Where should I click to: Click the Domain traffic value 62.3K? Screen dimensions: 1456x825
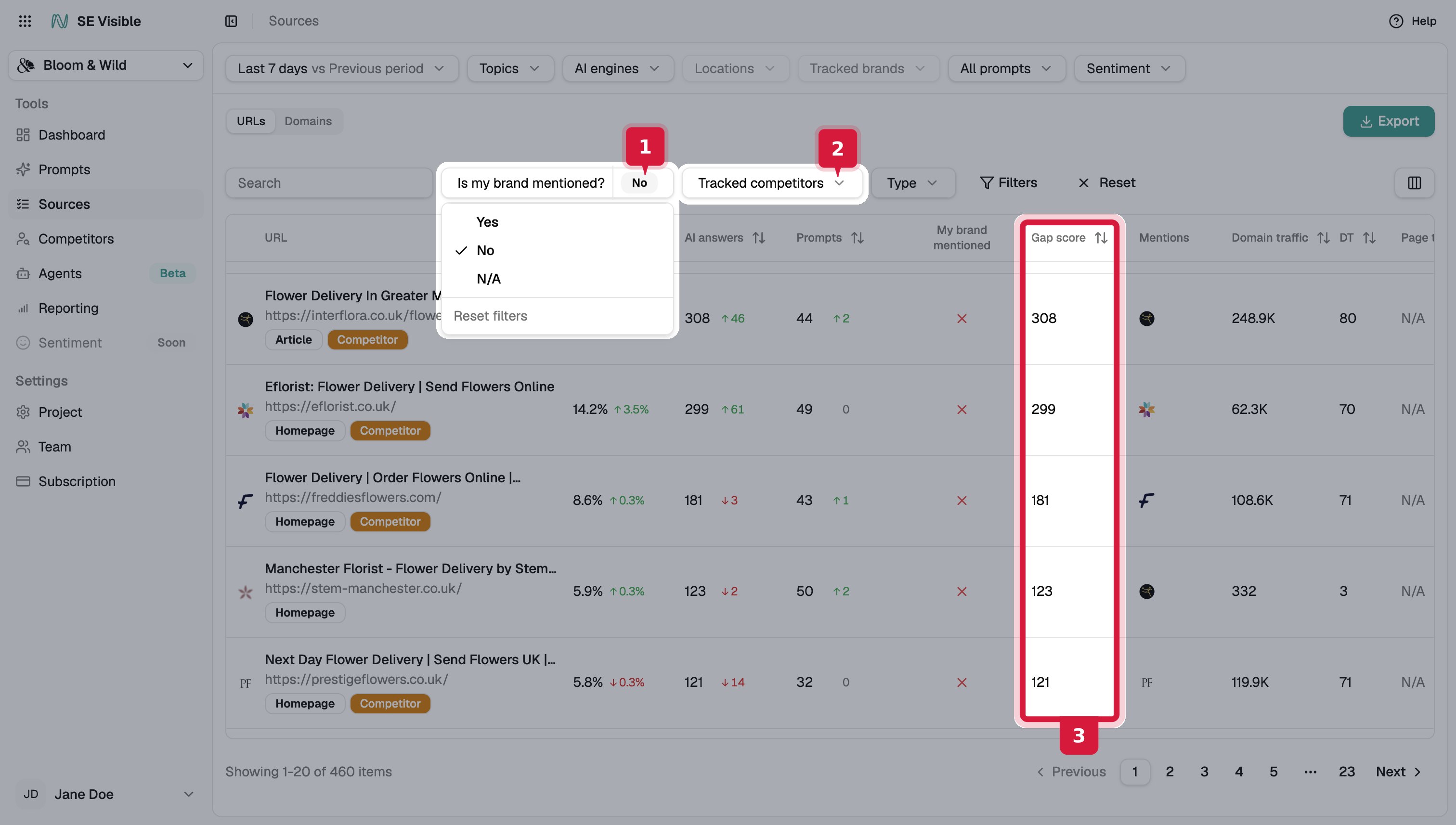[1249, 409]
